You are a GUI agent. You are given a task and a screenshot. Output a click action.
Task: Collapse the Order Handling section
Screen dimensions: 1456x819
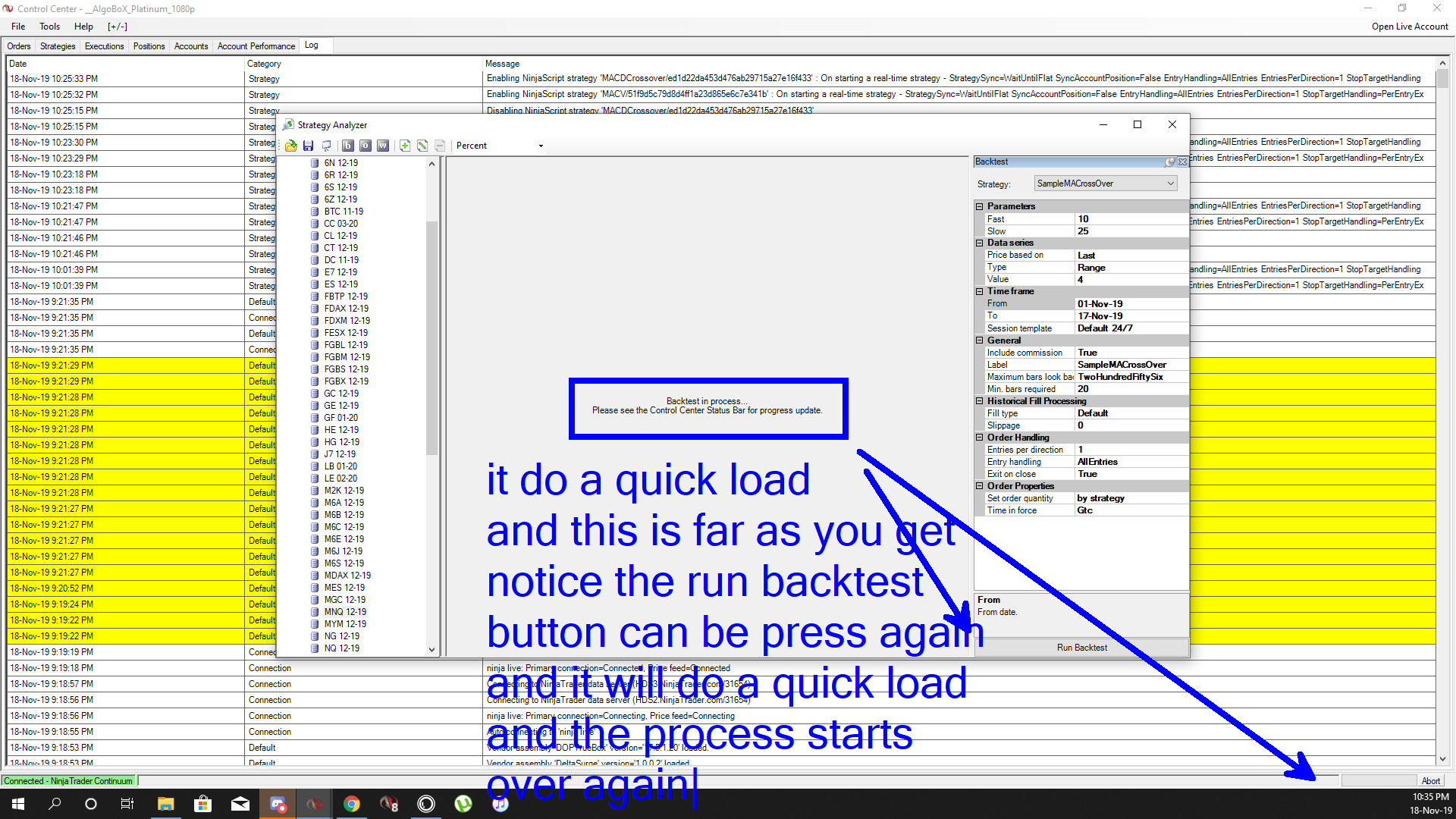click(979, 438)
